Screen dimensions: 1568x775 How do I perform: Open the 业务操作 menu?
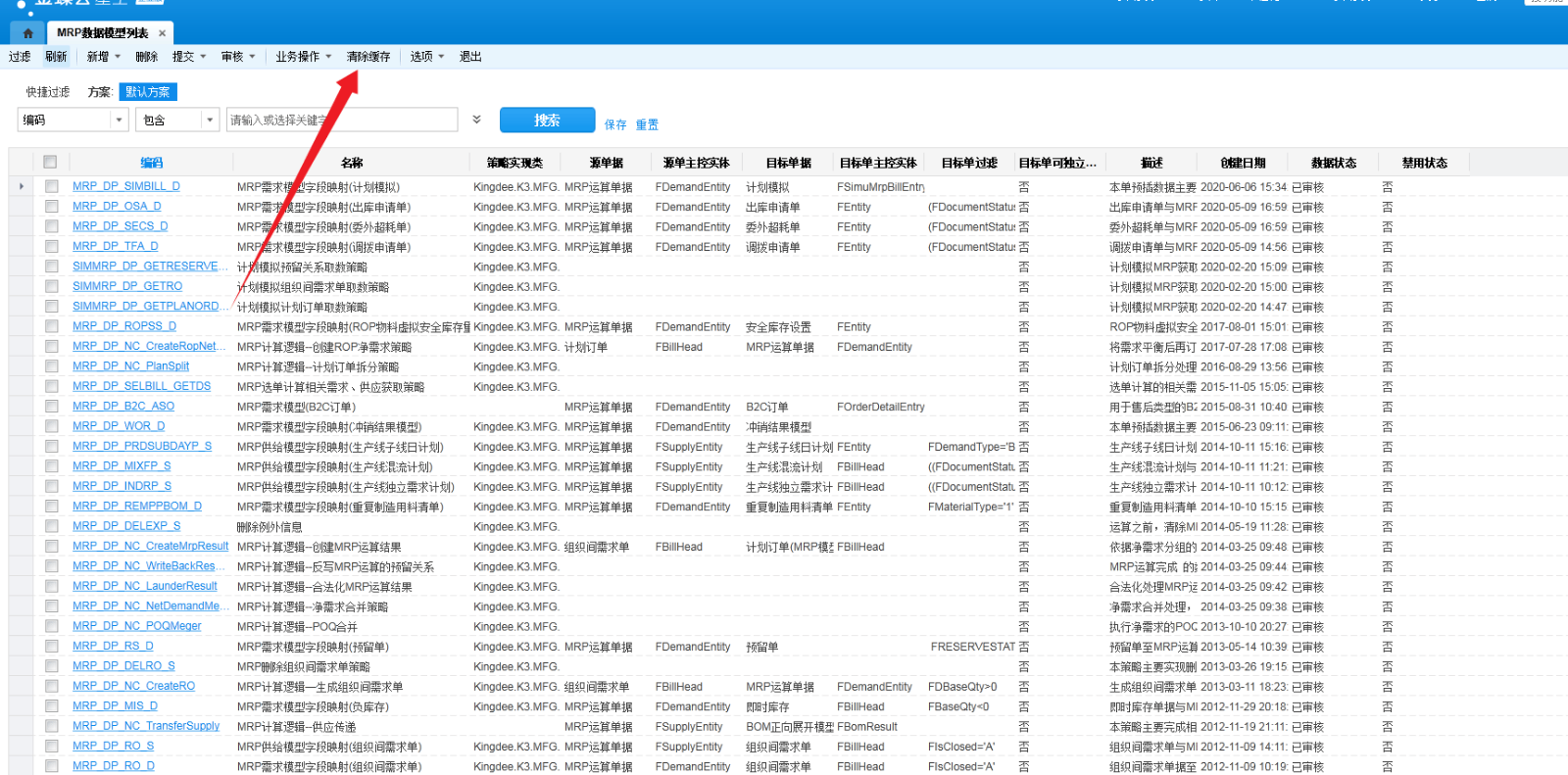[x=303, y=57]
